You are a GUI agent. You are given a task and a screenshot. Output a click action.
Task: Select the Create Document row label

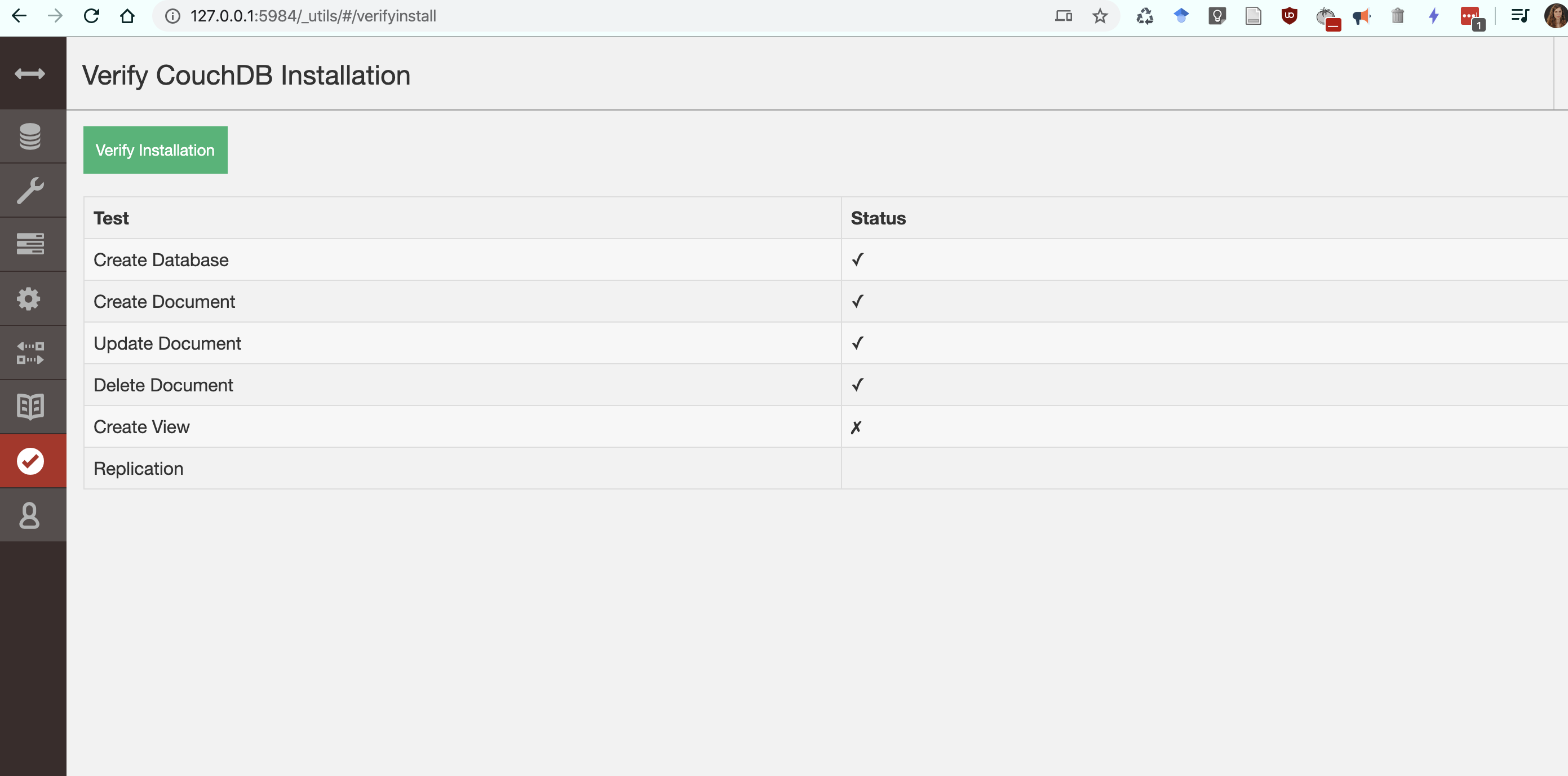coord(165,302)
